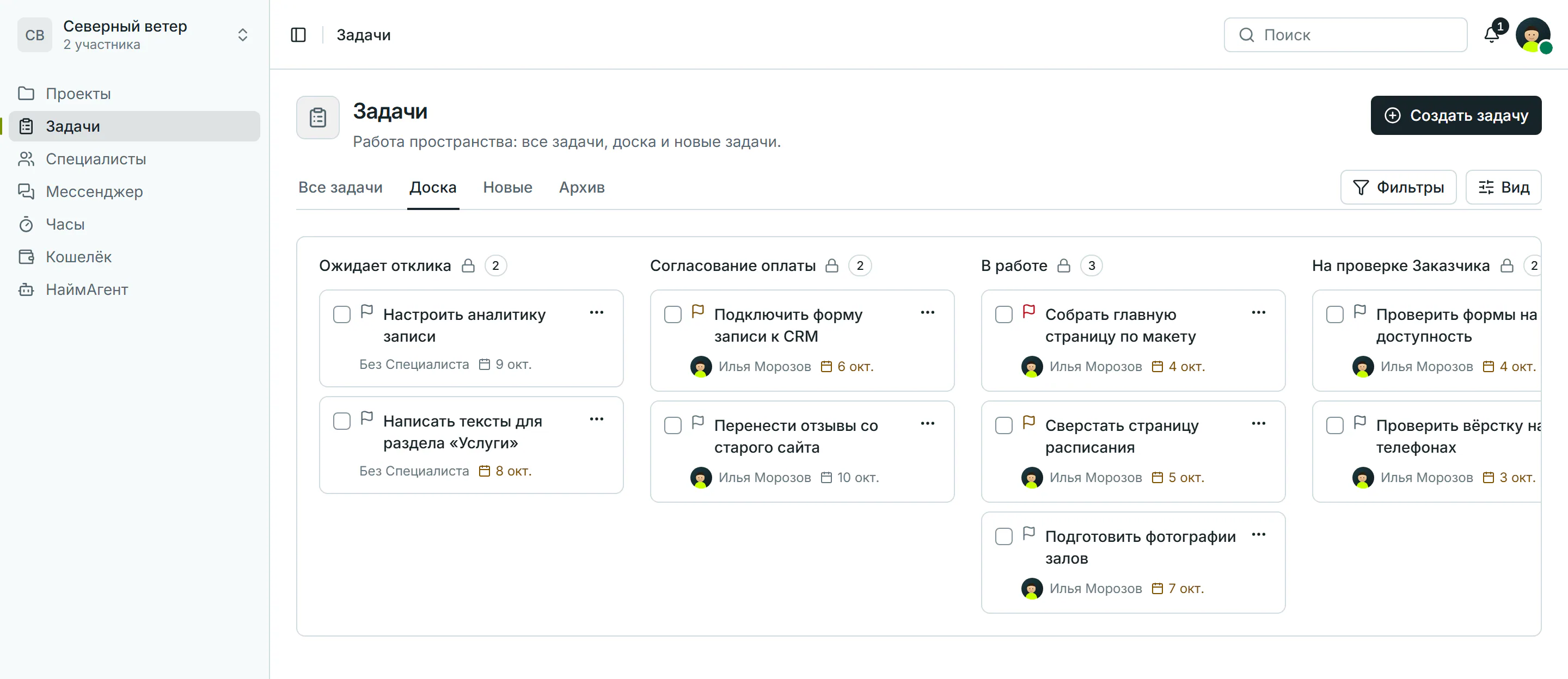Open the «Вид» view settings button
The height and width of the screenshot is (679, 1568).
(x=1503, y=187)
